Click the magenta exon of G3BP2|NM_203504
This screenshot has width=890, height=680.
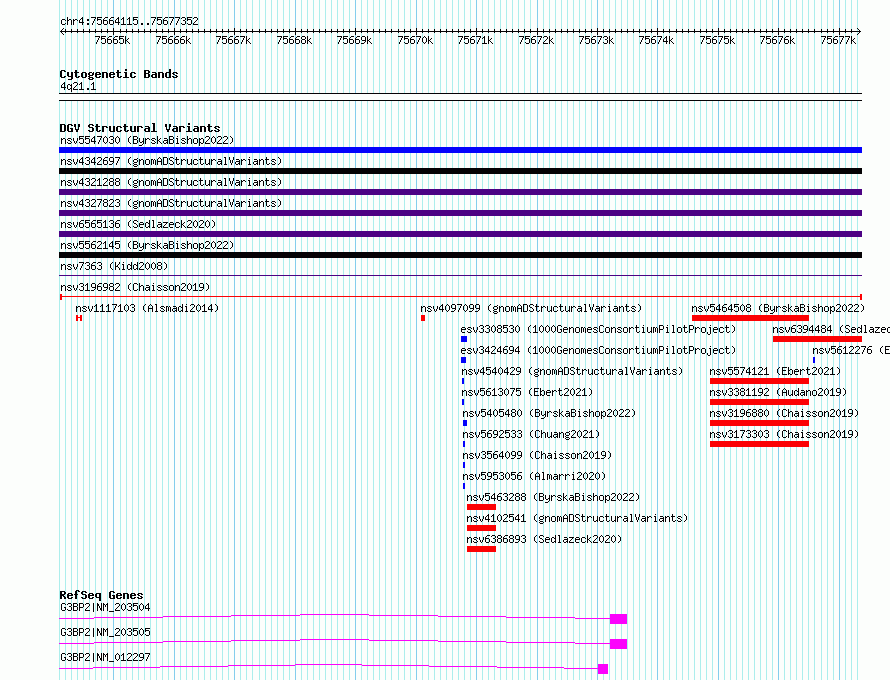coord(618,619)
